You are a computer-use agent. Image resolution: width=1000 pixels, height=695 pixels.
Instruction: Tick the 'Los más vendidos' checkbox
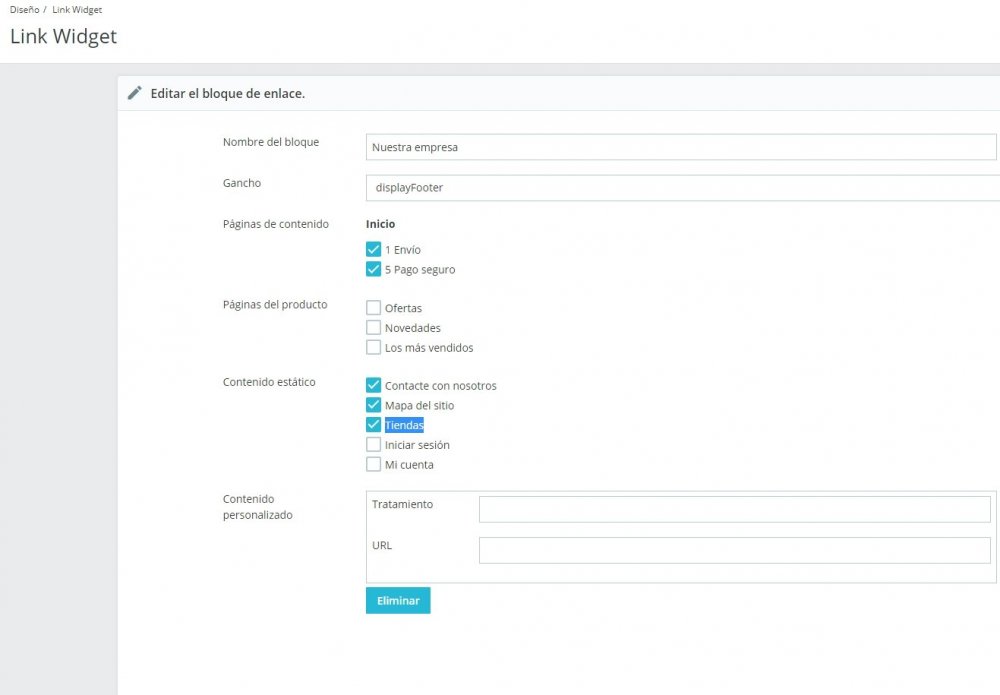[374, 348]
